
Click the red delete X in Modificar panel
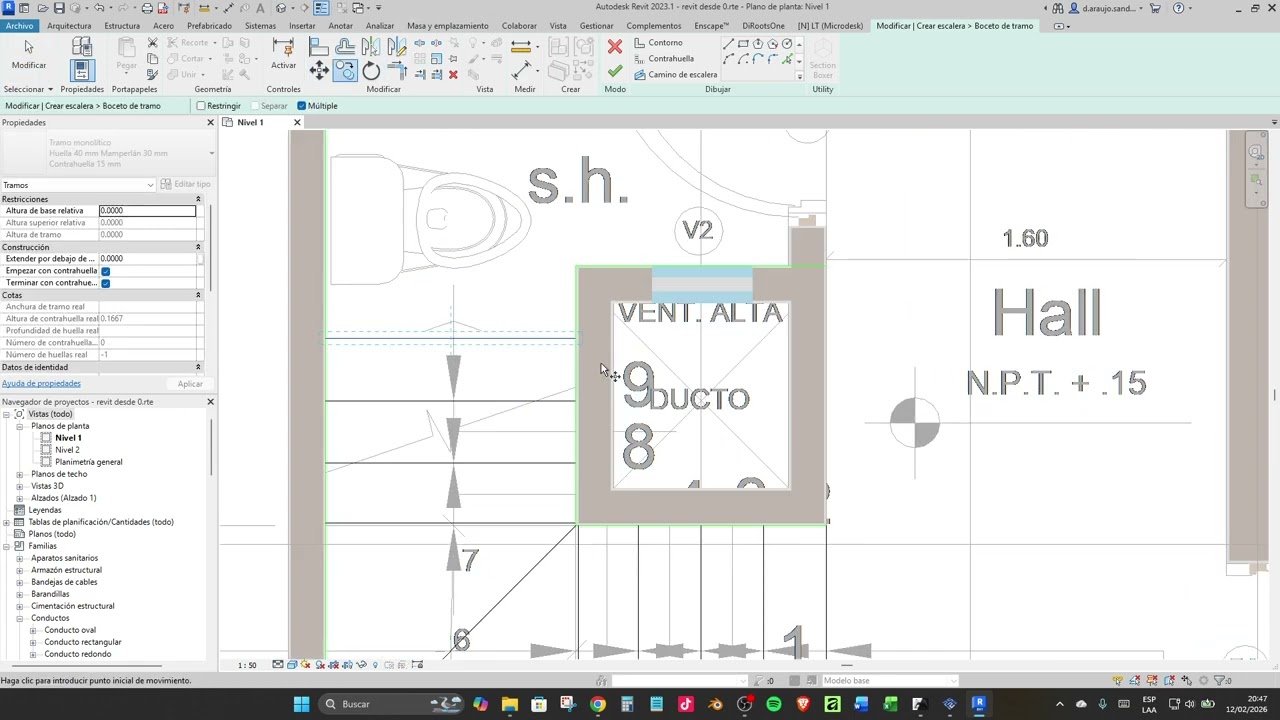click(453, 74)
